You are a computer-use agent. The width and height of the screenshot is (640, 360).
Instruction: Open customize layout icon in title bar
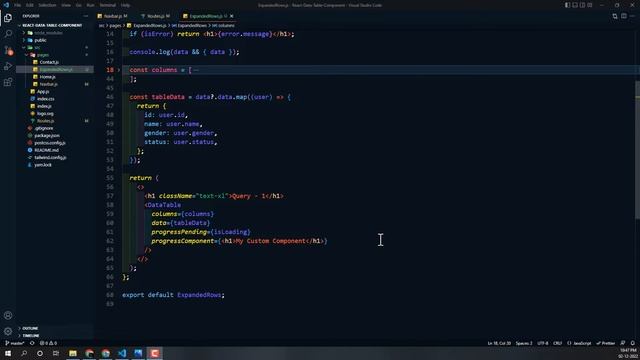pos(589,5)
